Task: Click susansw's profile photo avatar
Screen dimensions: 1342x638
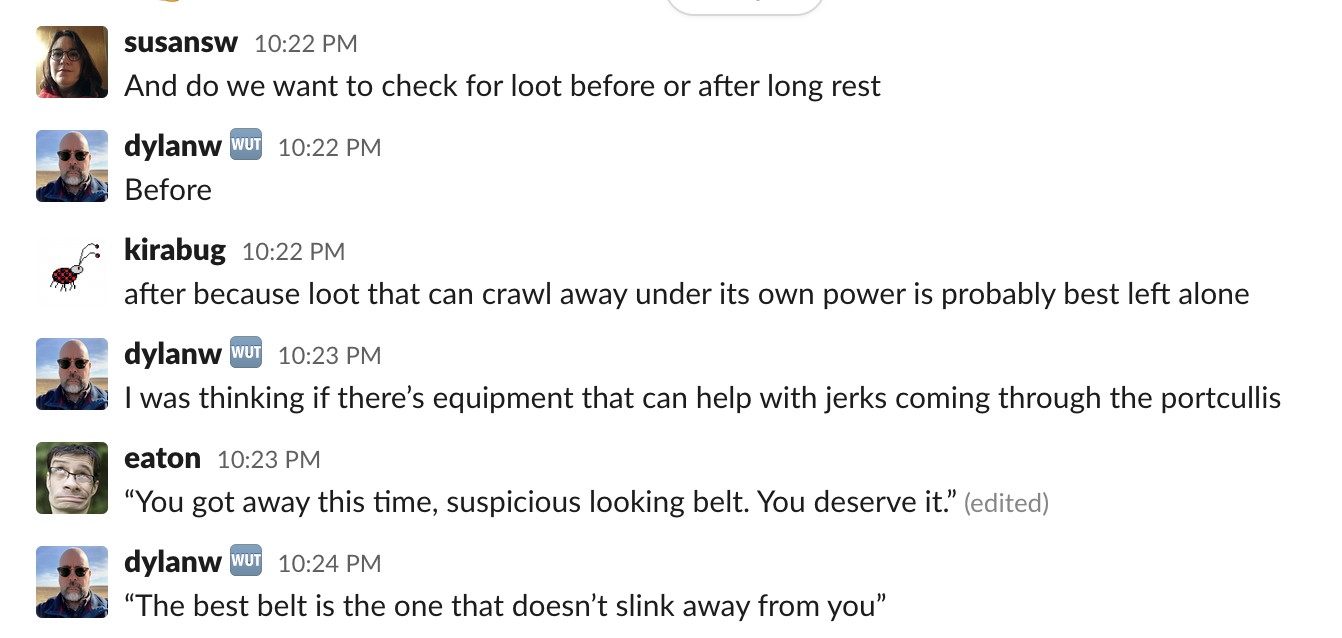Action: [72, 62]
